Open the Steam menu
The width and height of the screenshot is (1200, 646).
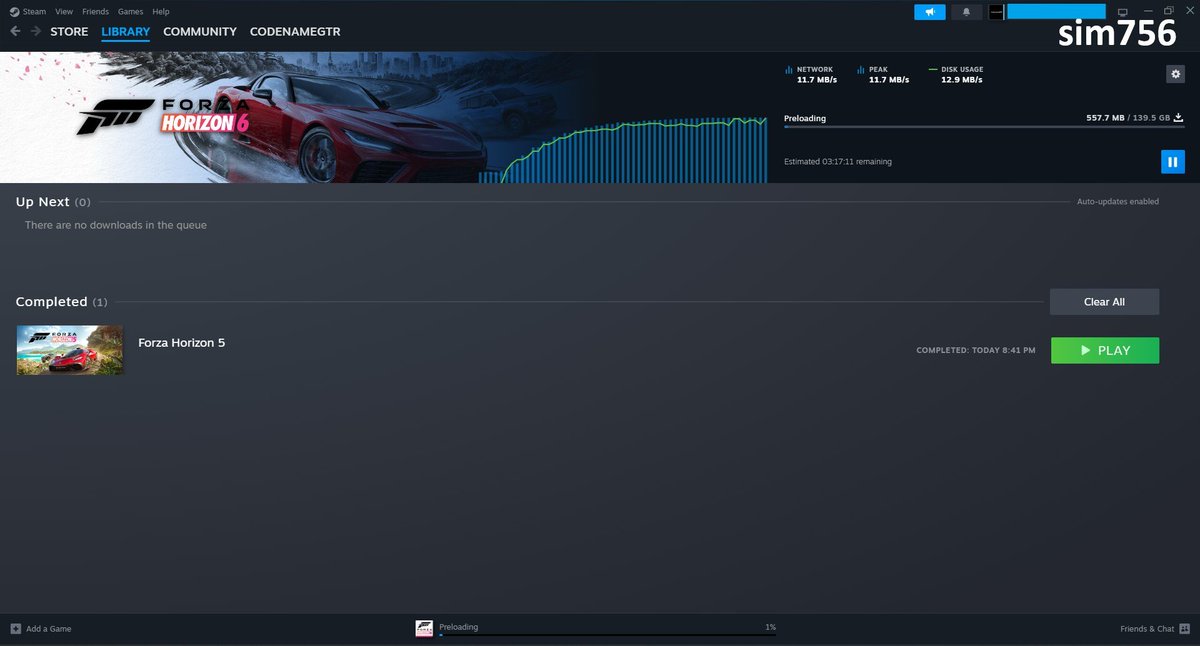(x=35, y=11)
